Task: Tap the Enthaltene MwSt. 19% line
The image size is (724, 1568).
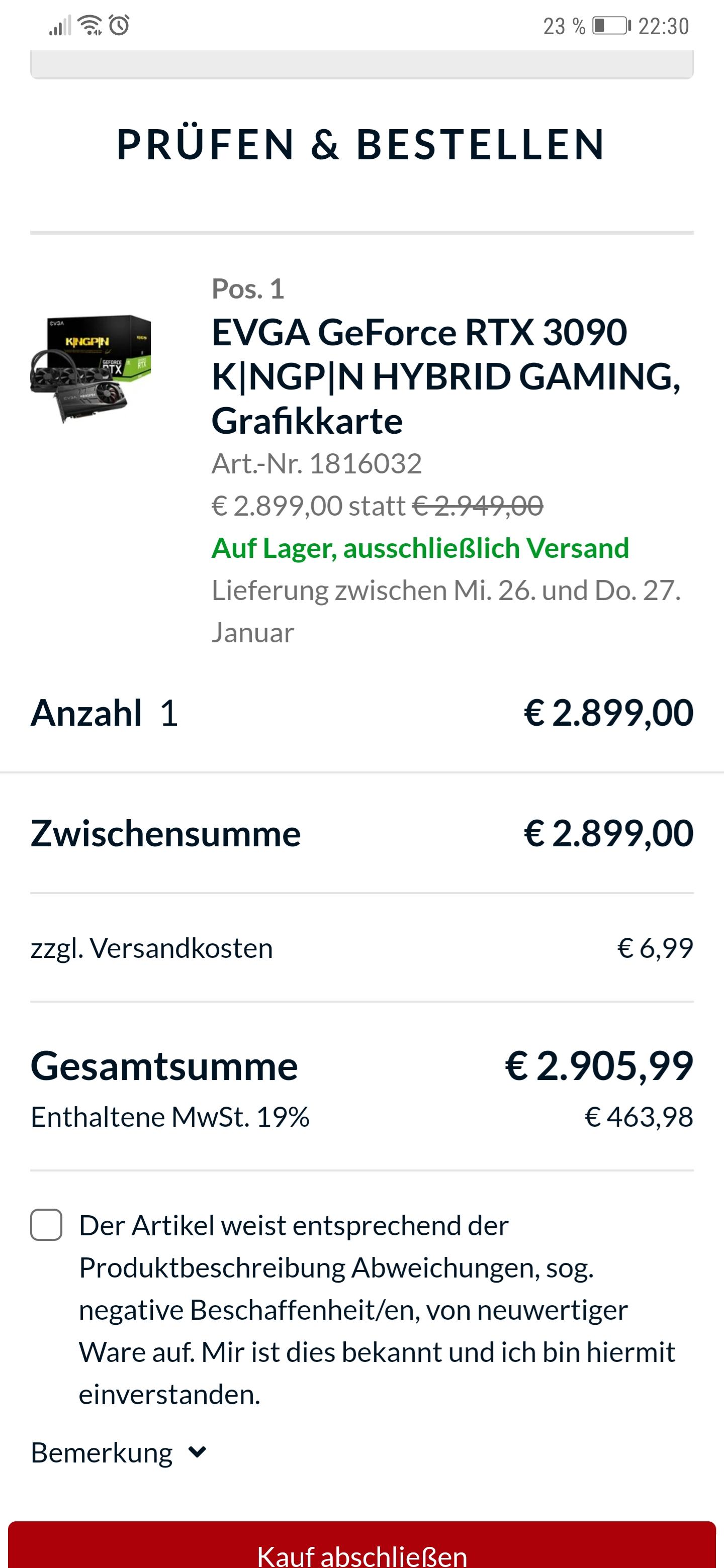Action: pos(170,1117)
